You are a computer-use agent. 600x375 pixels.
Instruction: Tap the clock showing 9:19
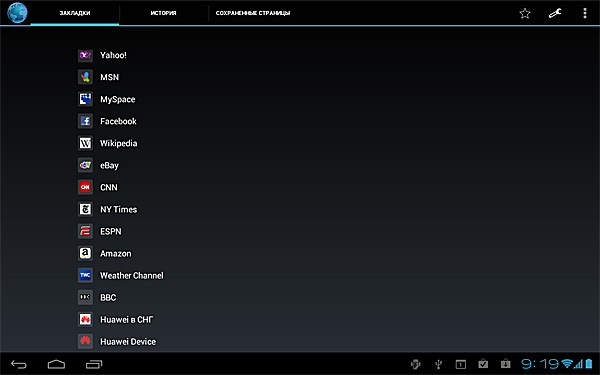[540, 364]
